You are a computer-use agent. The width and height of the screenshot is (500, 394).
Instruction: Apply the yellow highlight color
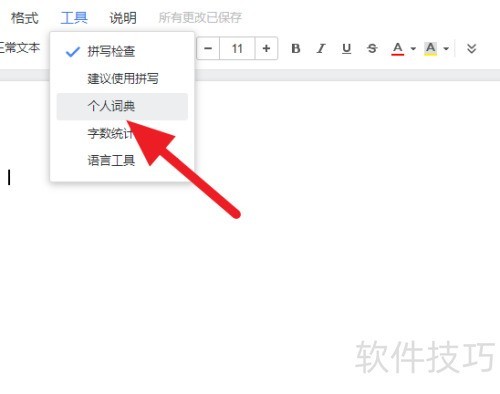click(430, 49)
